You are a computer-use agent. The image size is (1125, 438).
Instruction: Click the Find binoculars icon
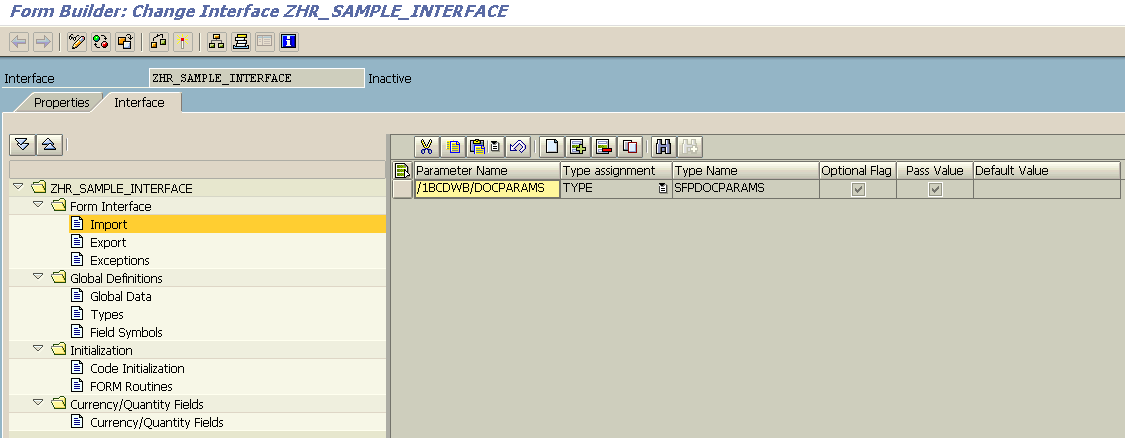click(662, 147)
